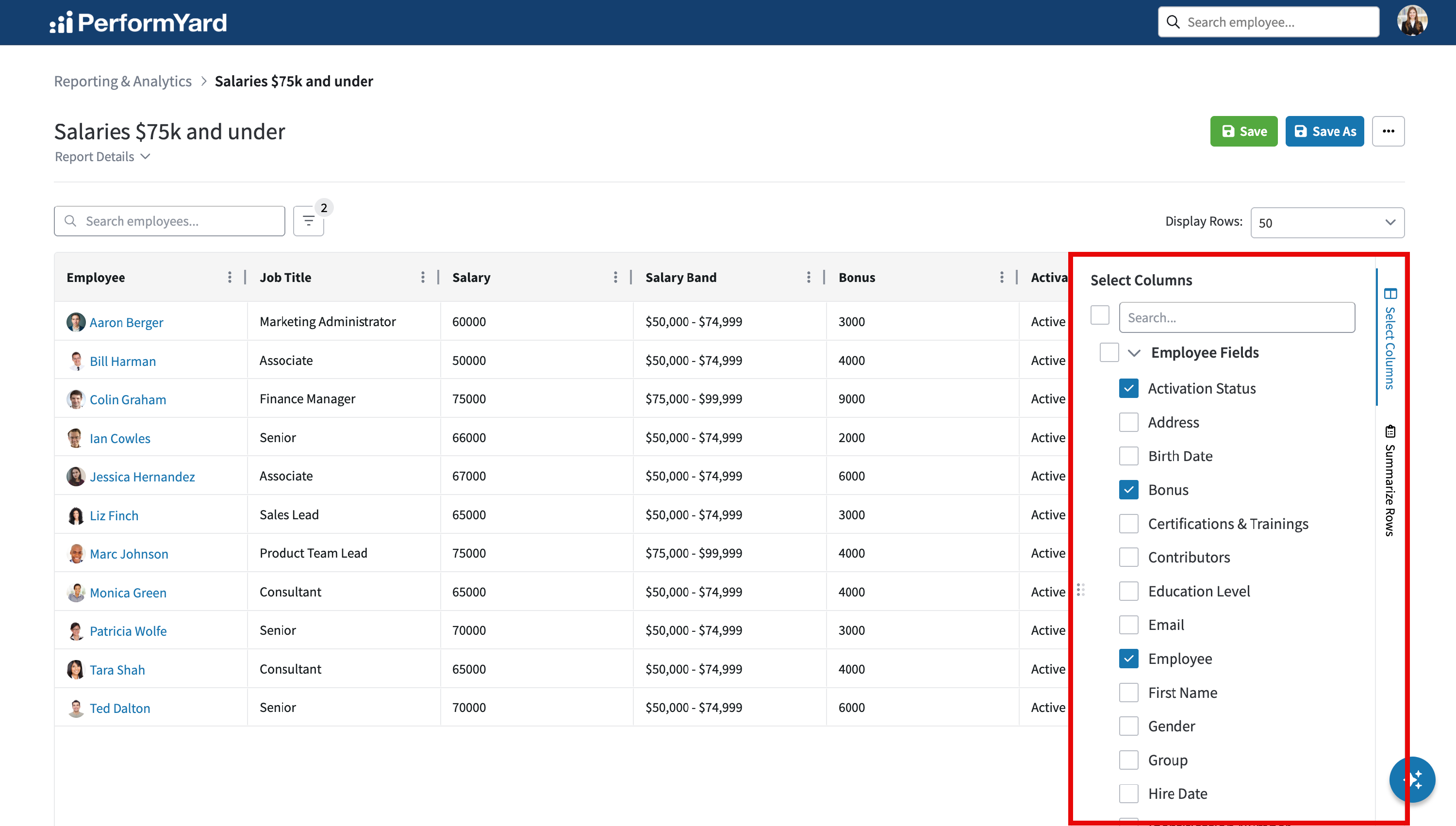Screen dimensions: 1456x826
Task: Sort by the Salary Band column header
Action: [680, 277]
